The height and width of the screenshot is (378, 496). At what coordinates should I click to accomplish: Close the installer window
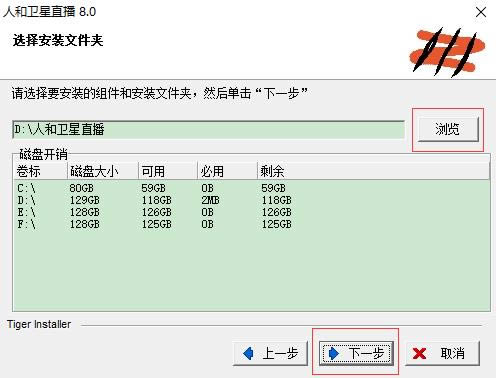tap(481, 12)
